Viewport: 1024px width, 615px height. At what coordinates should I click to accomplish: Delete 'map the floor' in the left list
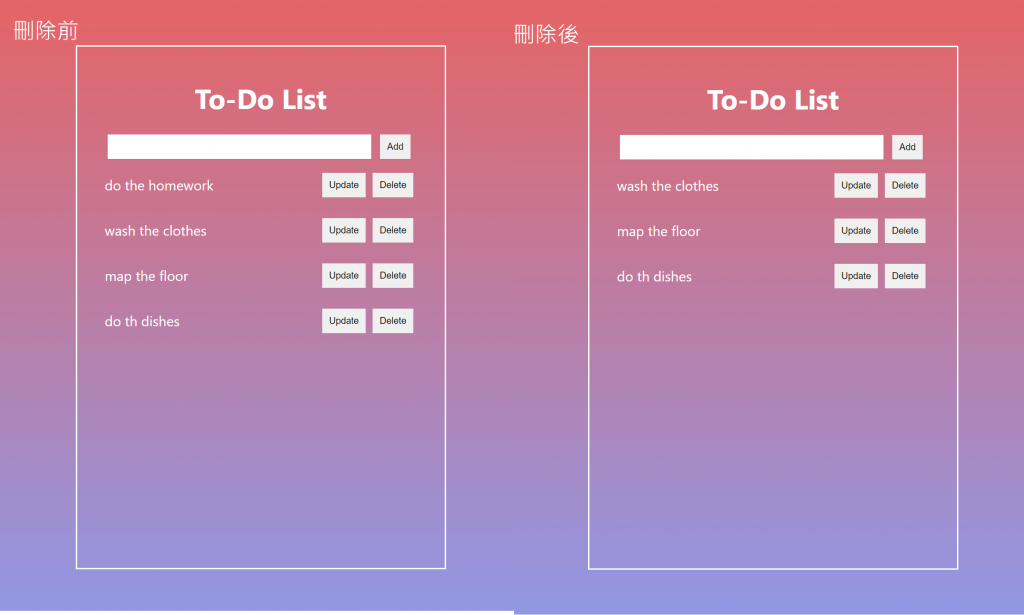tap(392, 276)
